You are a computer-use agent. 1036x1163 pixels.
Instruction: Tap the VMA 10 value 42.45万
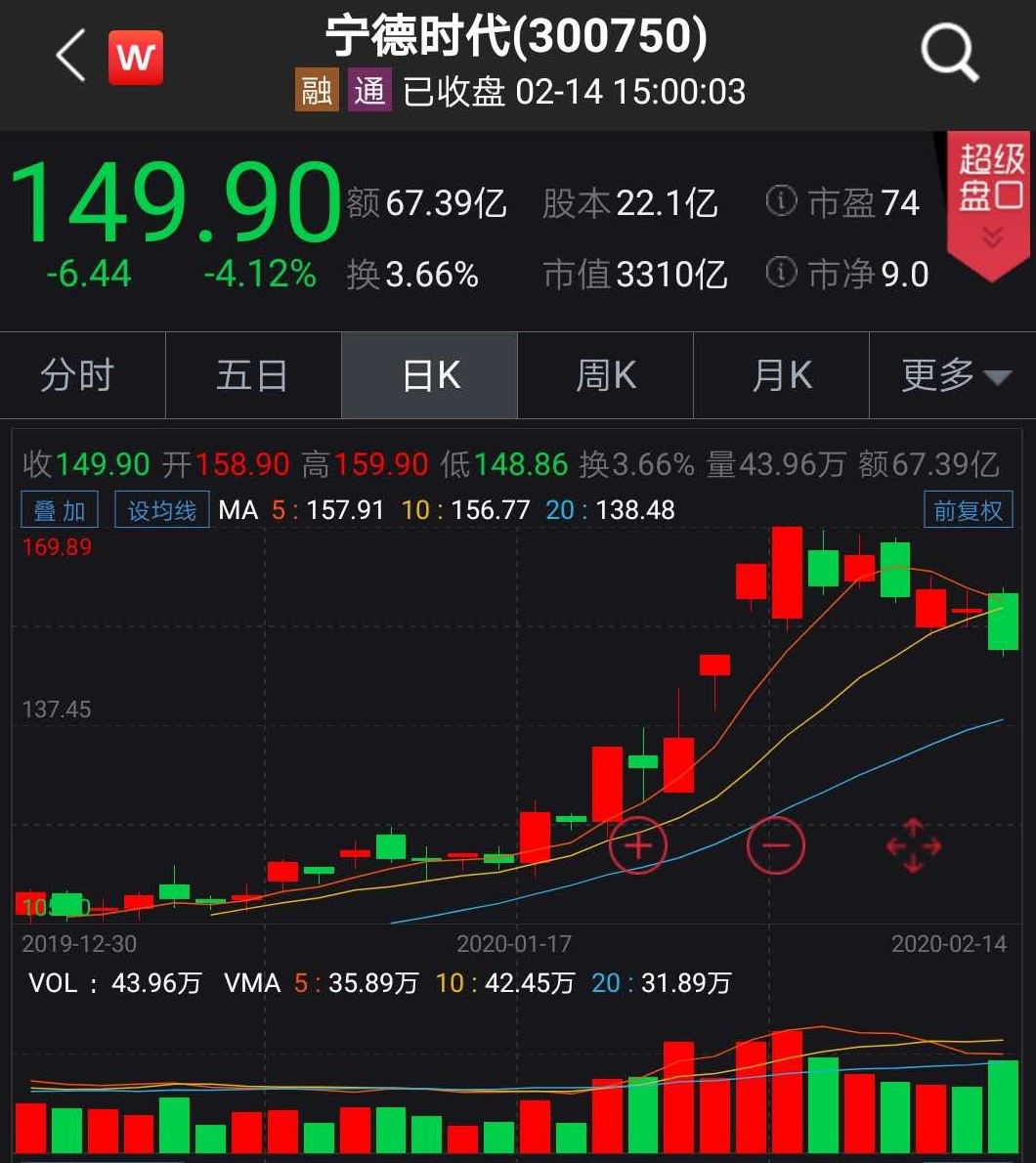[530, 983]
